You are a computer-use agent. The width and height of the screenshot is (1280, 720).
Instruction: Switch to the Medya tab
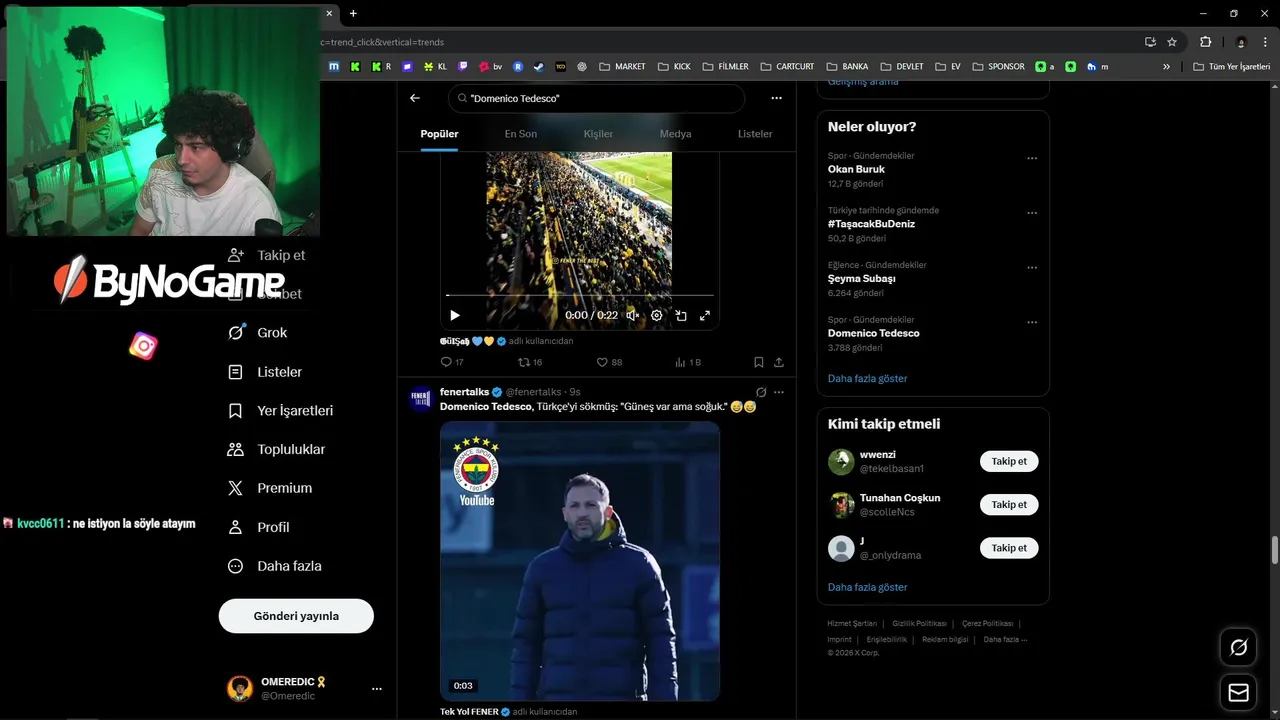tap(675, 134)
